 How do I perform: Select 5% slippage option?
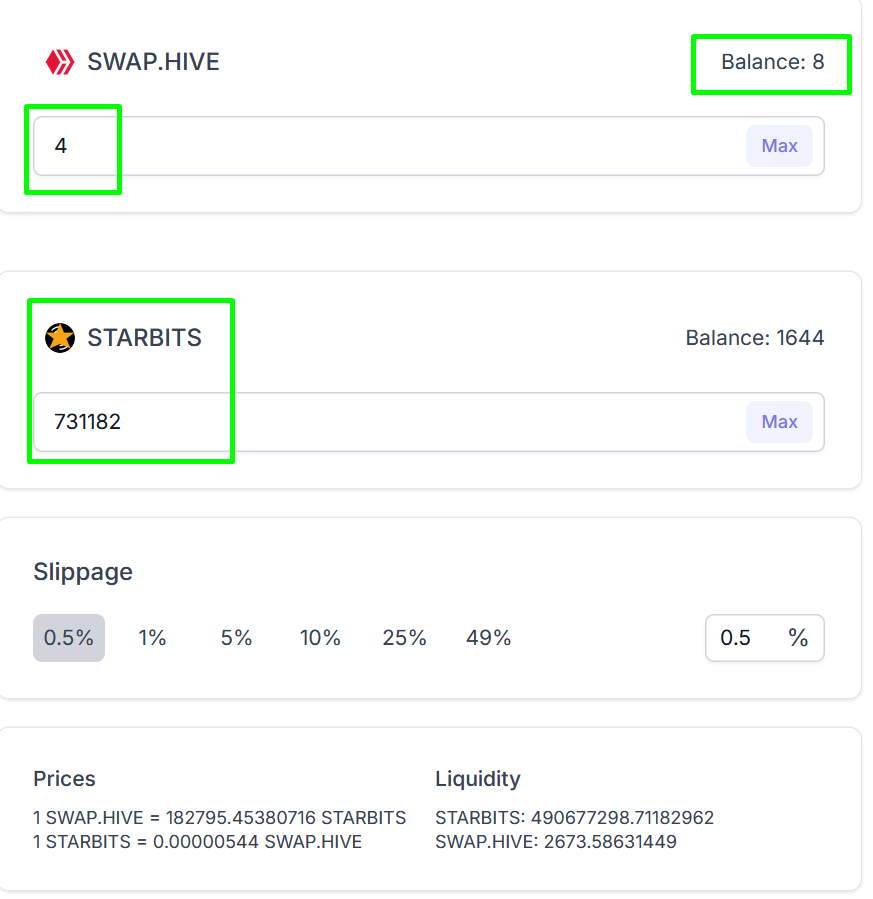(x=237, y=638)
